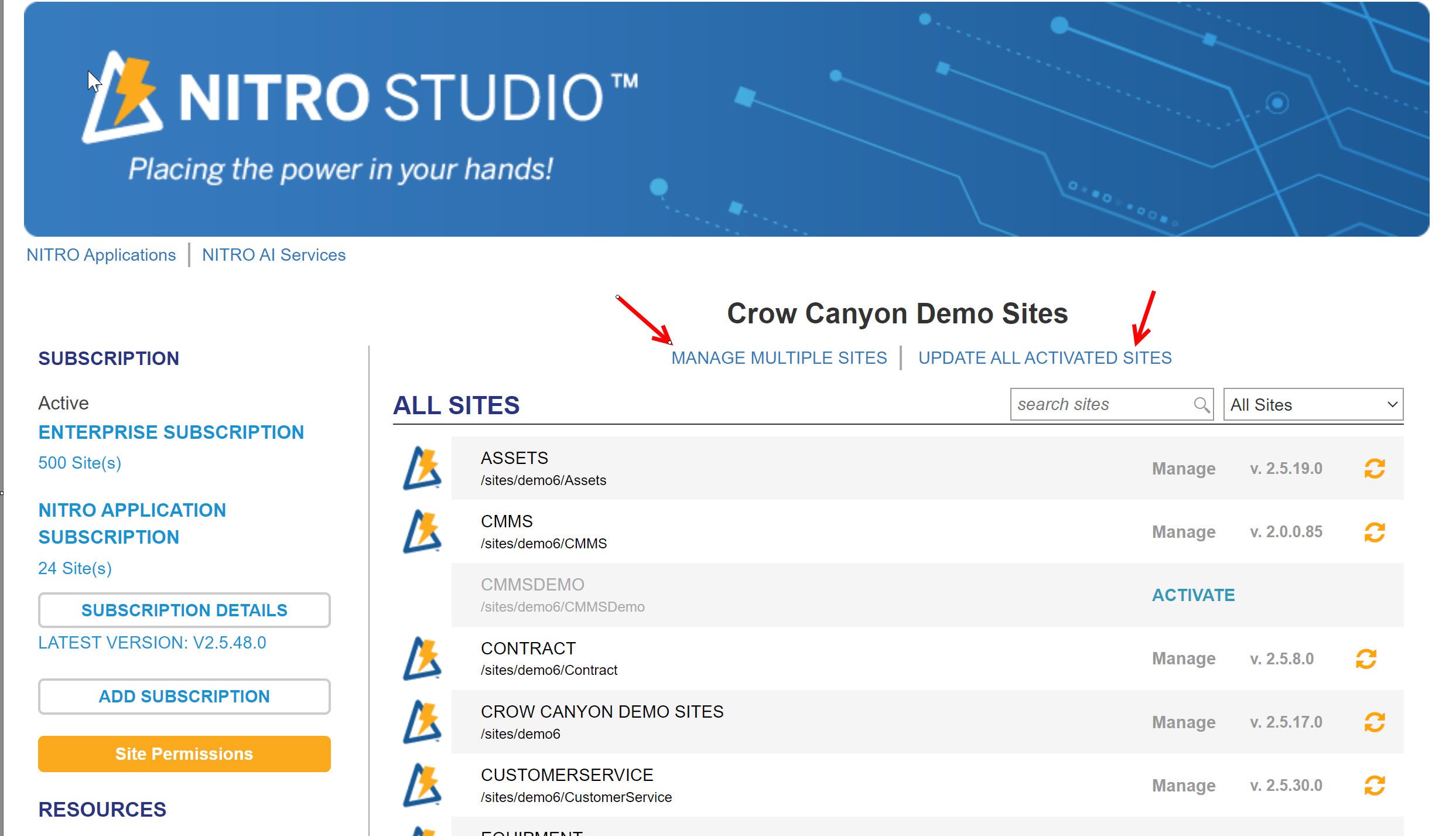Click the NITRO logo icon beside ASSETS
The height and width of the screenshot is (836, 1456).
point(422,468)
